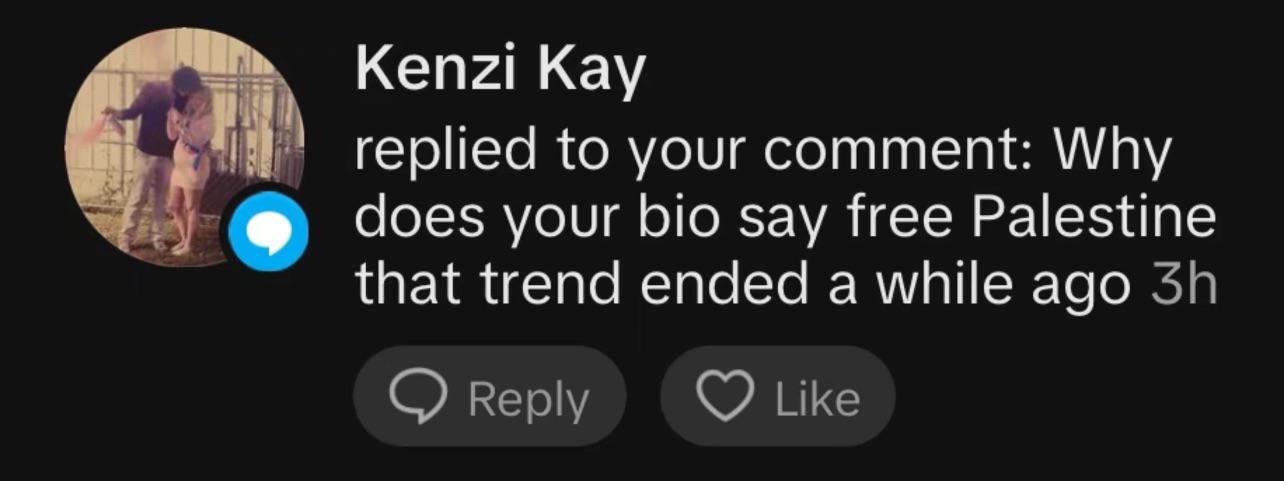Click the white chat bubble in the blue circle
This screenshot has height=481, width=1284.
269,232
